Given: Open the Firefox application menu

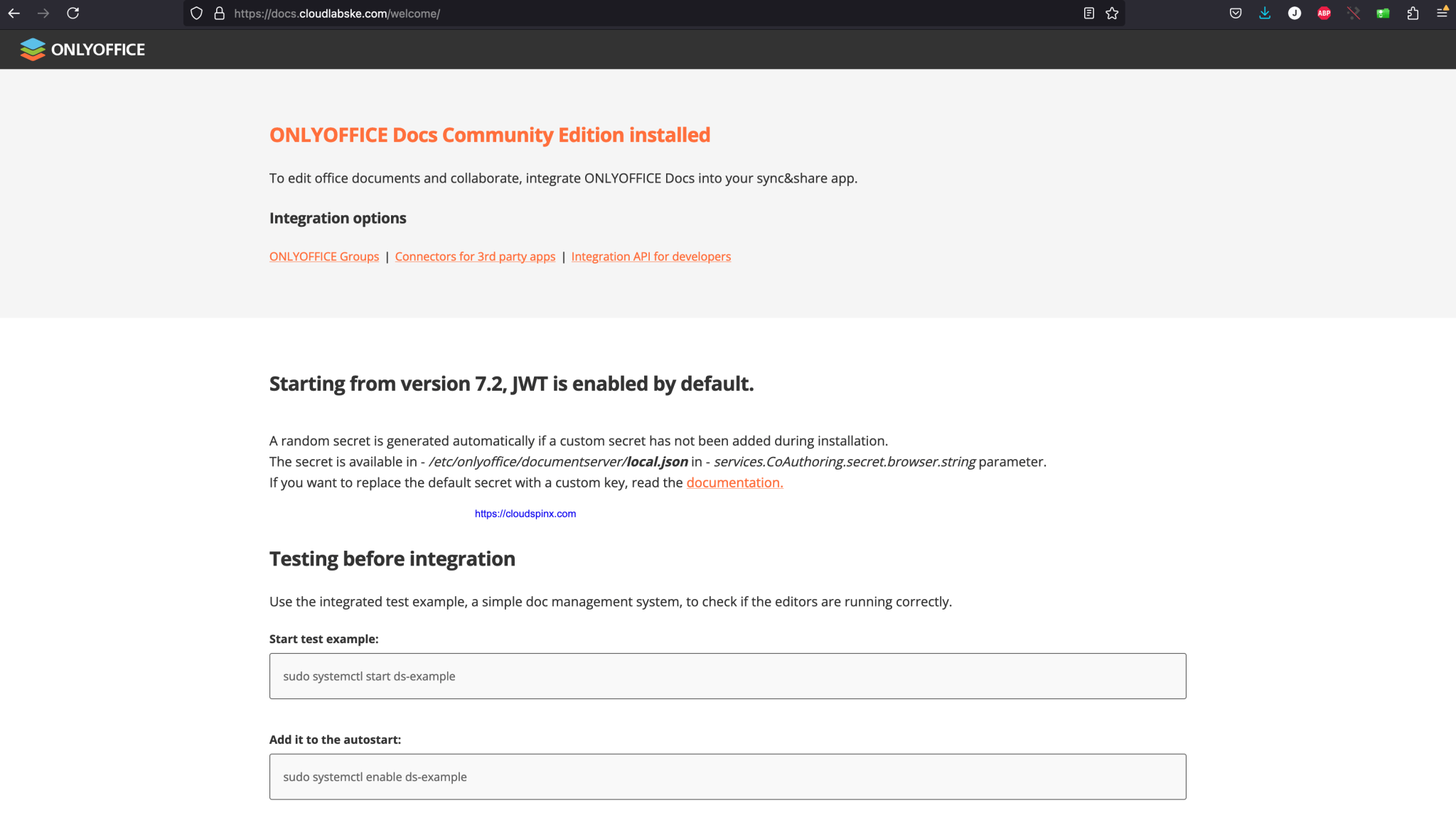Looking at the screenshot, I should pyautogui.click(x=1442, y=13).
